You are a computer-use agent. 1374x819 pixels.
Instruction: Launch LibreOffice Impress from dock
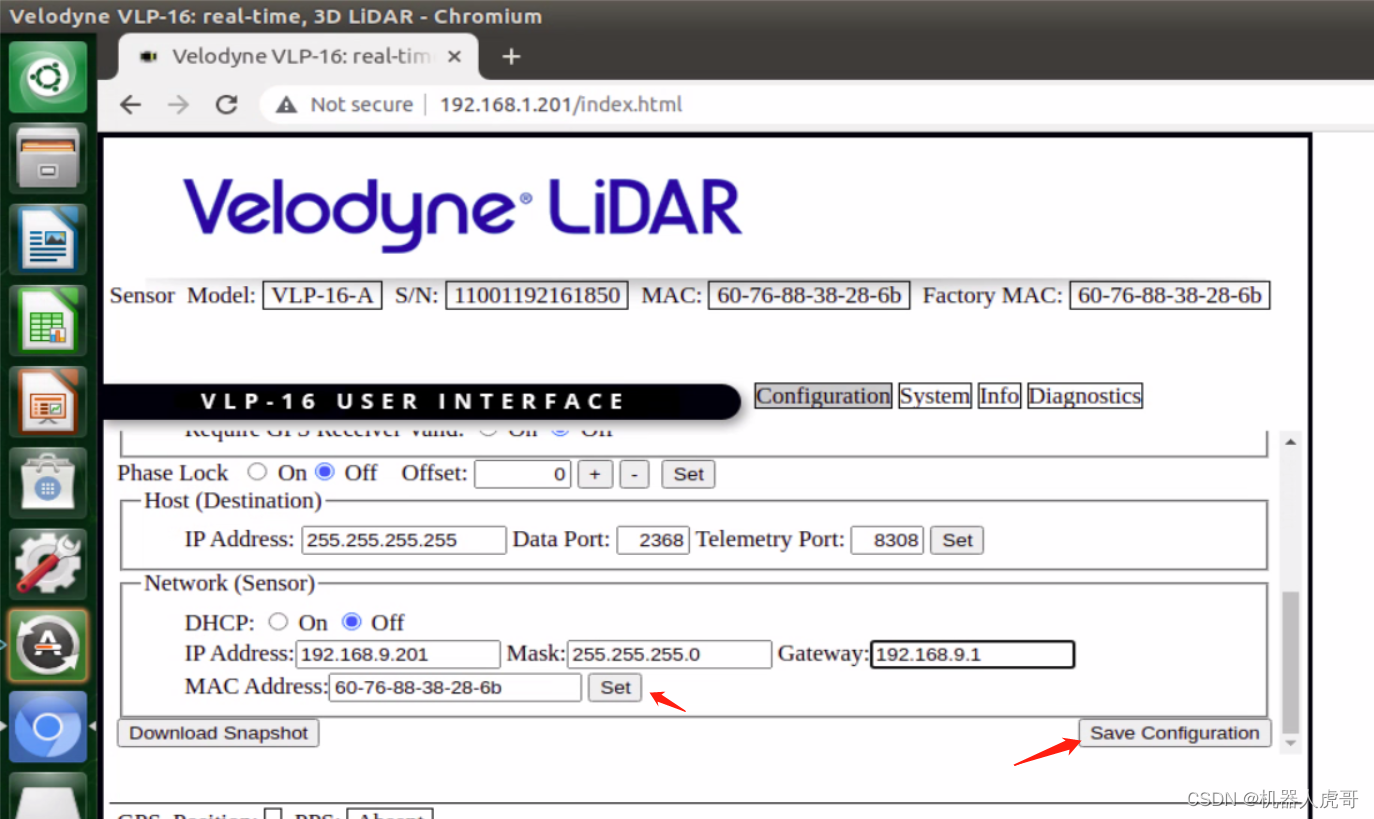48,401
